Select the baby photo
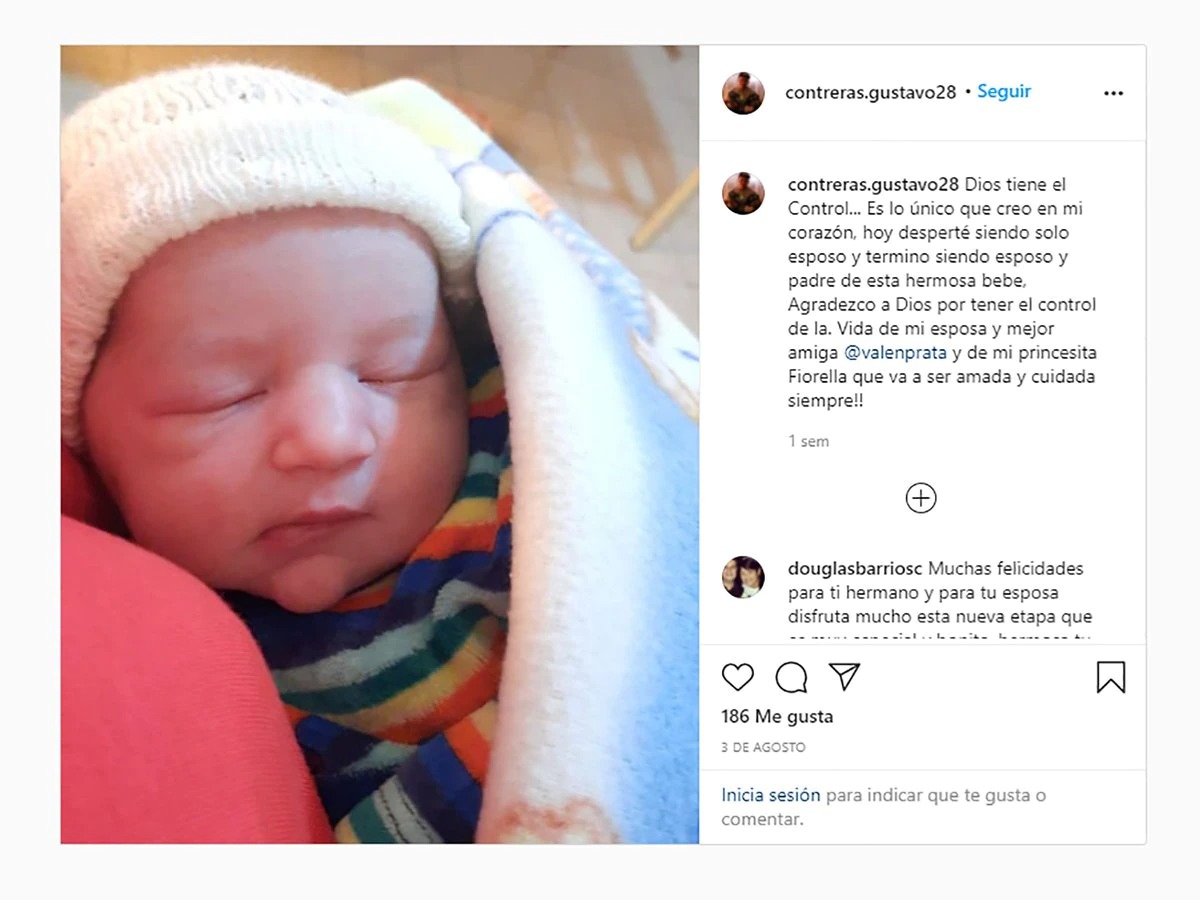Screen dimensions: 1200x900 pyautogui.click(x=380, y=444)
